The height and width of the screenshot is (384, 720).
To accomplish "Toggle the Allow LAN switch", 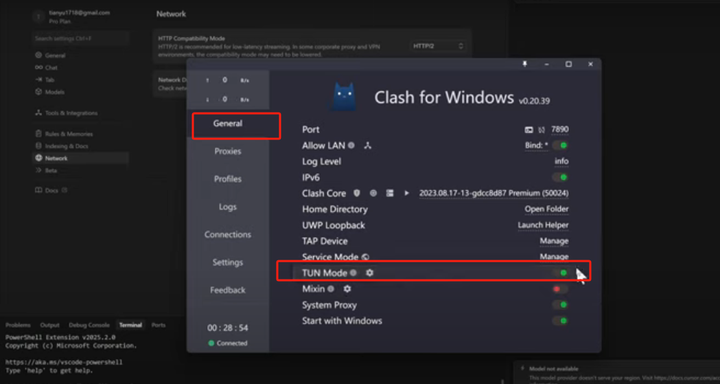I will 560,146.
